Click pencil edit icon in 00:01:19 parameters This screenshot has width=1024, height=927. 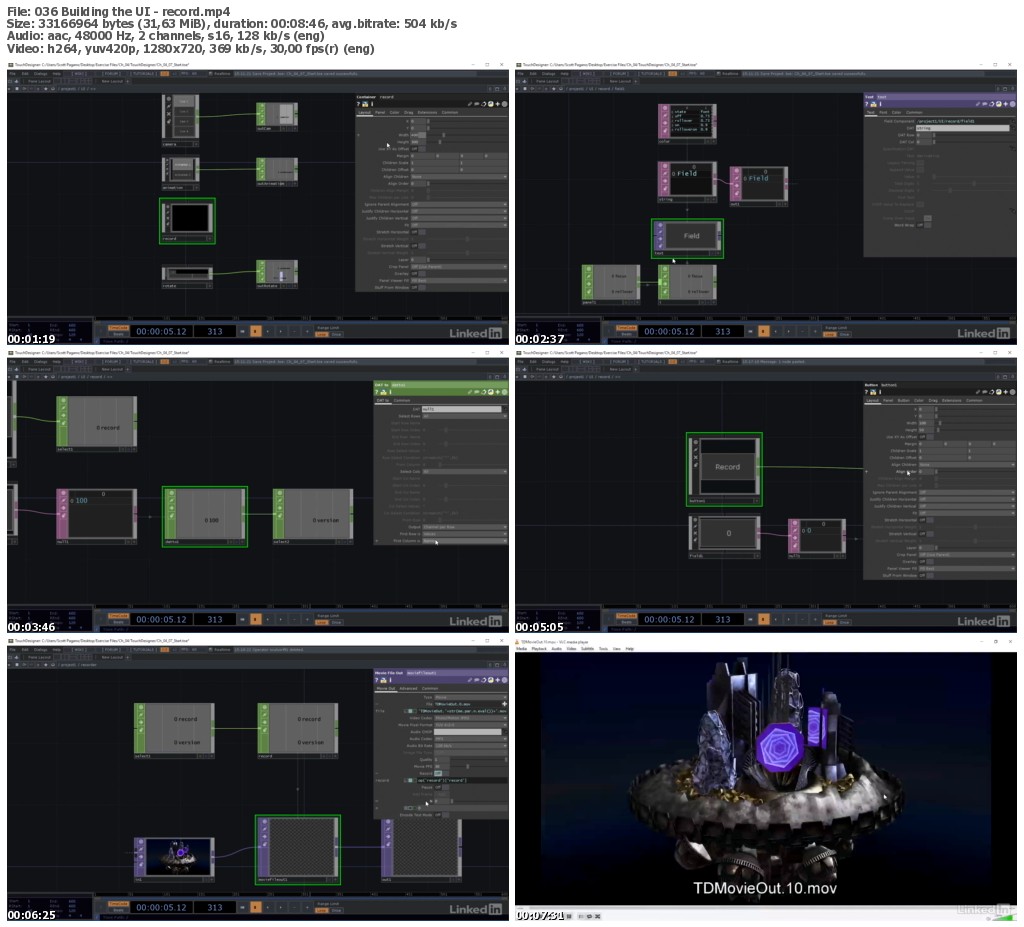click(x=470, y=104)
